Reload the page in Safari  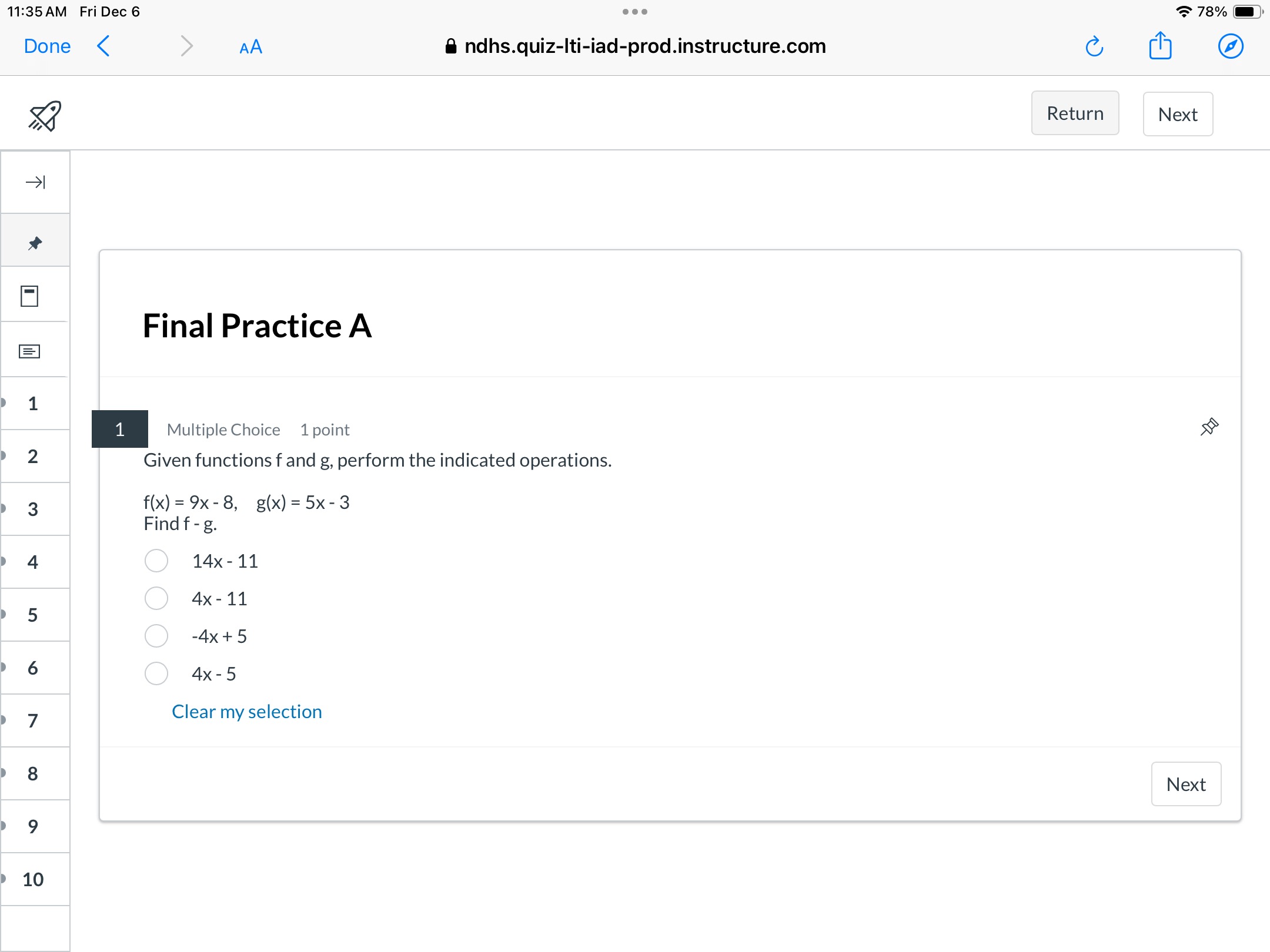pyautogui.click(x=1094, y=46)
